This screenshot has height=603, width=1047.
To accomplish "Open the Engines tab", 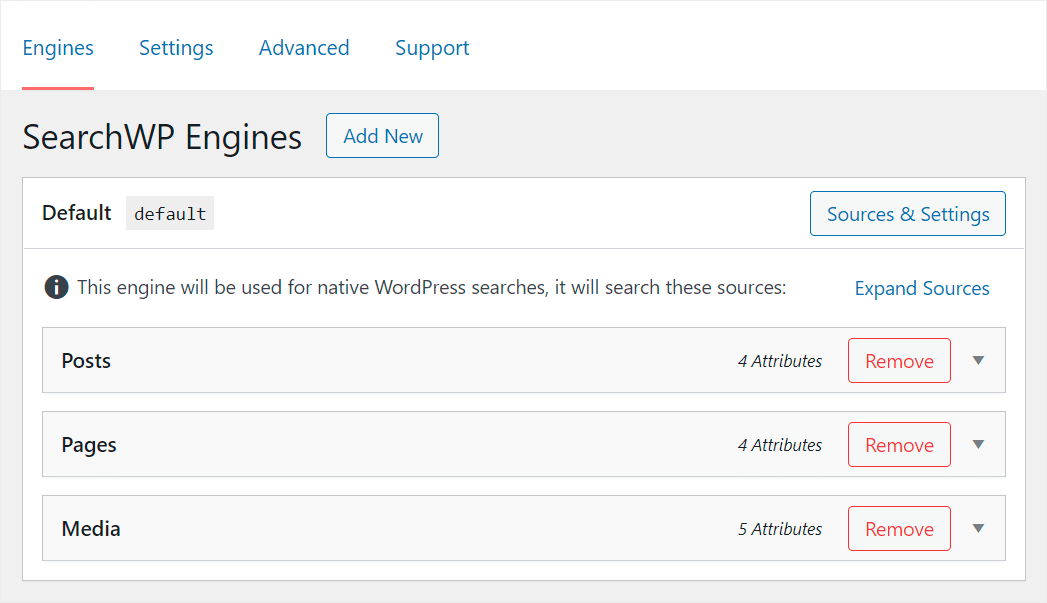I will coord(58,48).
